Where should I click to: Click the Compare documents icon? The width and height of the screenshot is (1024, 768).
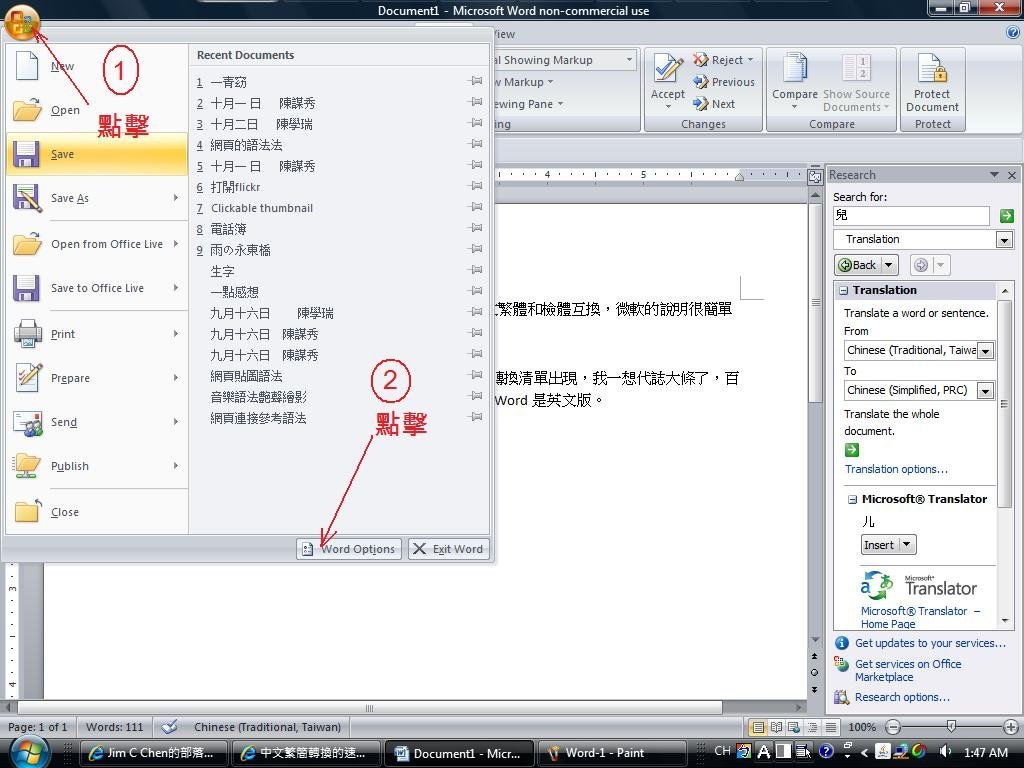794,69
